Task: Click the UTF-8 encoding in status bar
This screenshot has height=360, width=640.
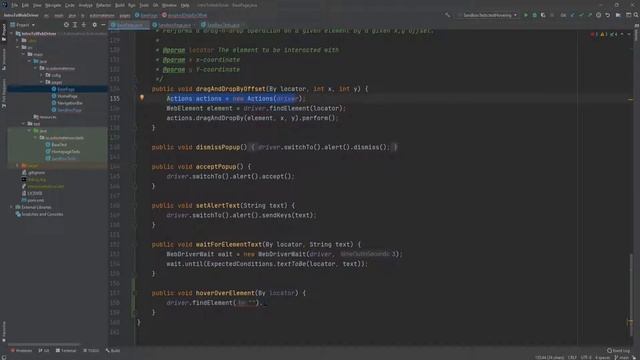Action: tap(586, 357)
